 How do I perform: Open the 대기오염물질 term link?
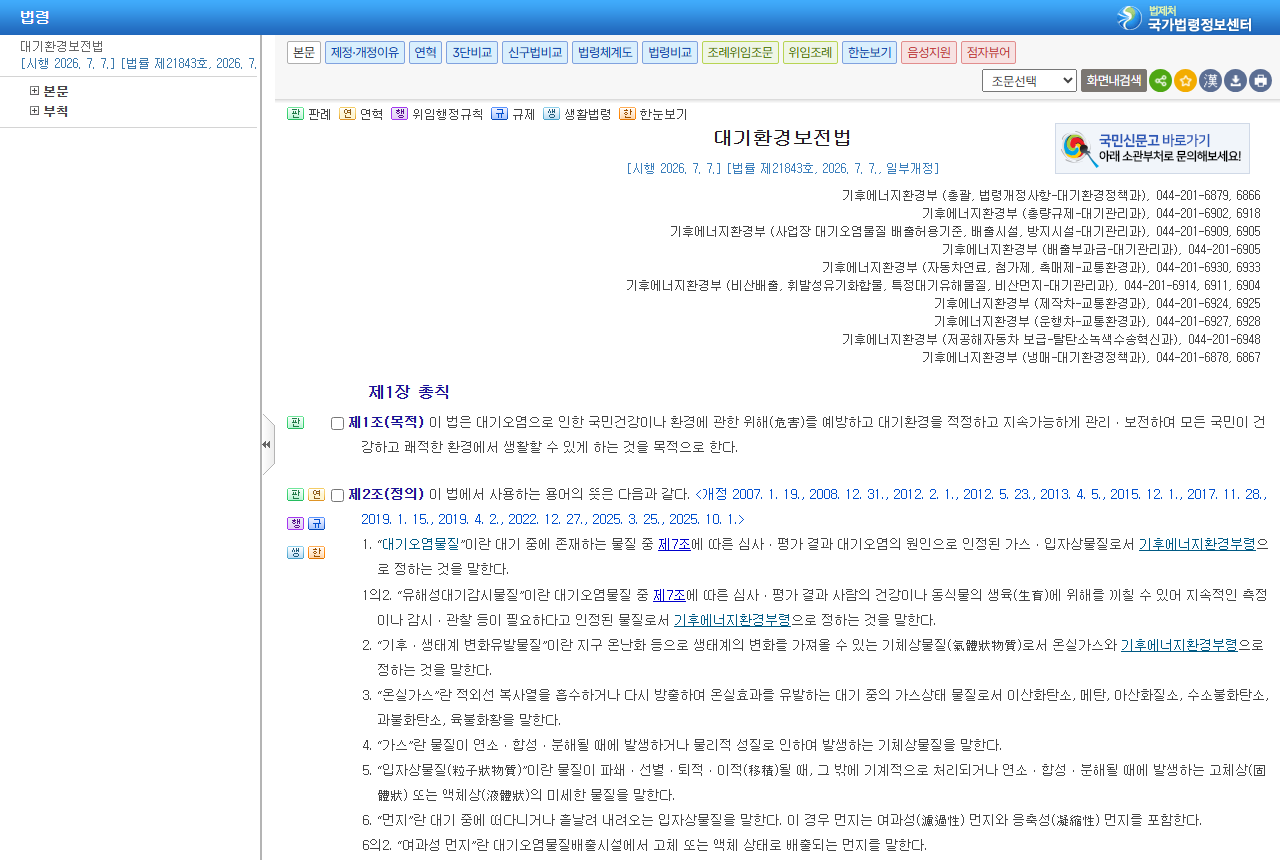[x=421, y=545]
